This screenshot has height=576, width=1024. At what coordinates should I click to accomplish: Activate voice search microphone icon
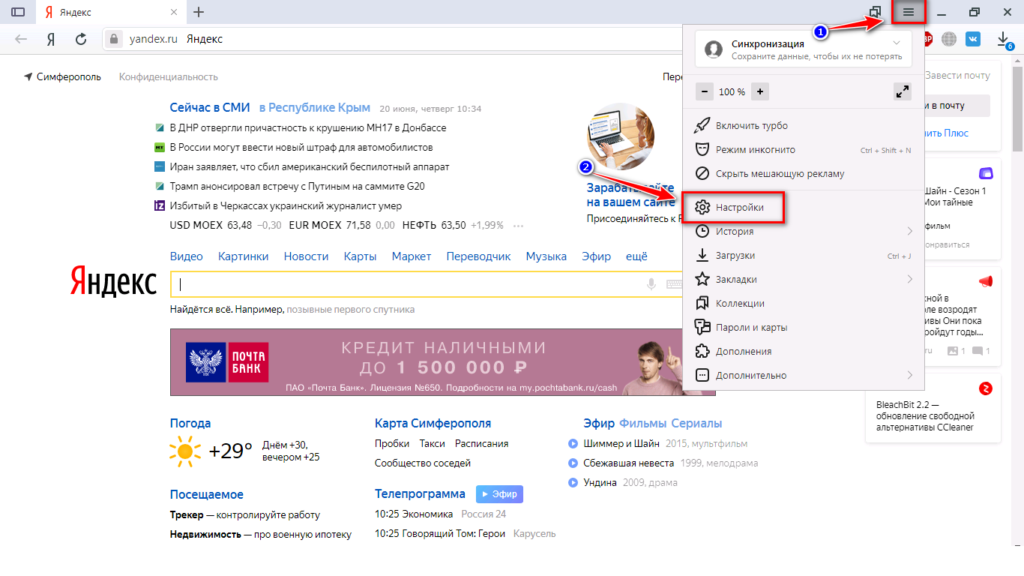(x=651, y=284)
